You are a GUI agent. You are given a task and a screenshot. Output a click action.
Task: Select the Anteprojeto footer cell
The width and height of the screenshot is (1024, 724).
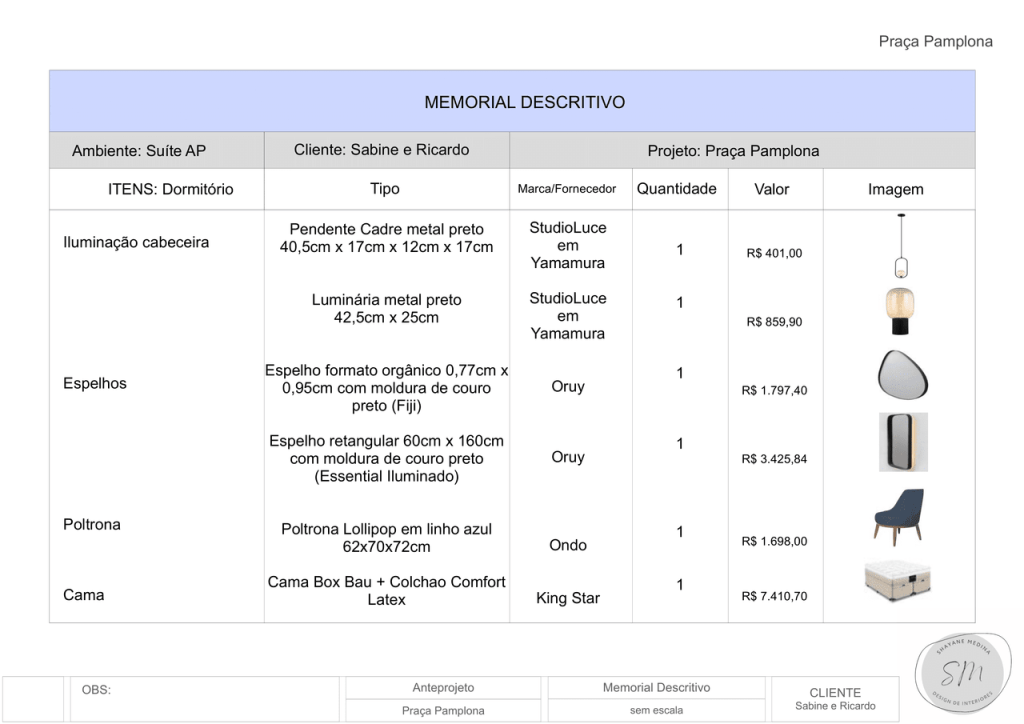(443, 688)
